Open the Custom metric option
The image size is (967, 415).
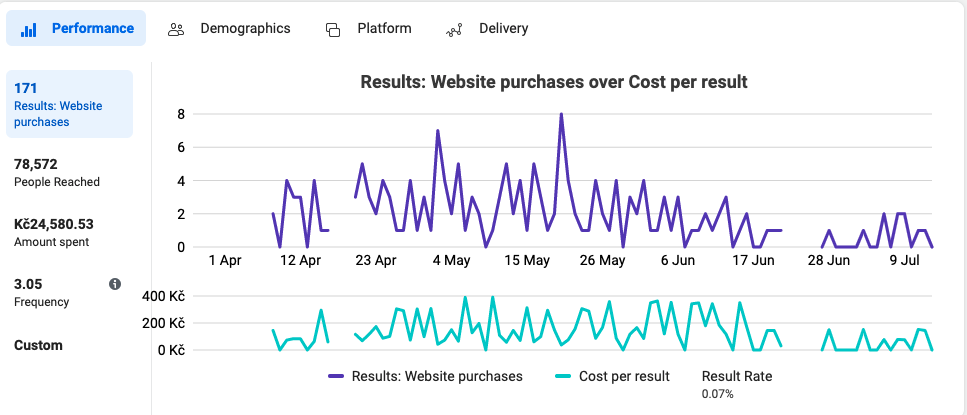[38, 345]
